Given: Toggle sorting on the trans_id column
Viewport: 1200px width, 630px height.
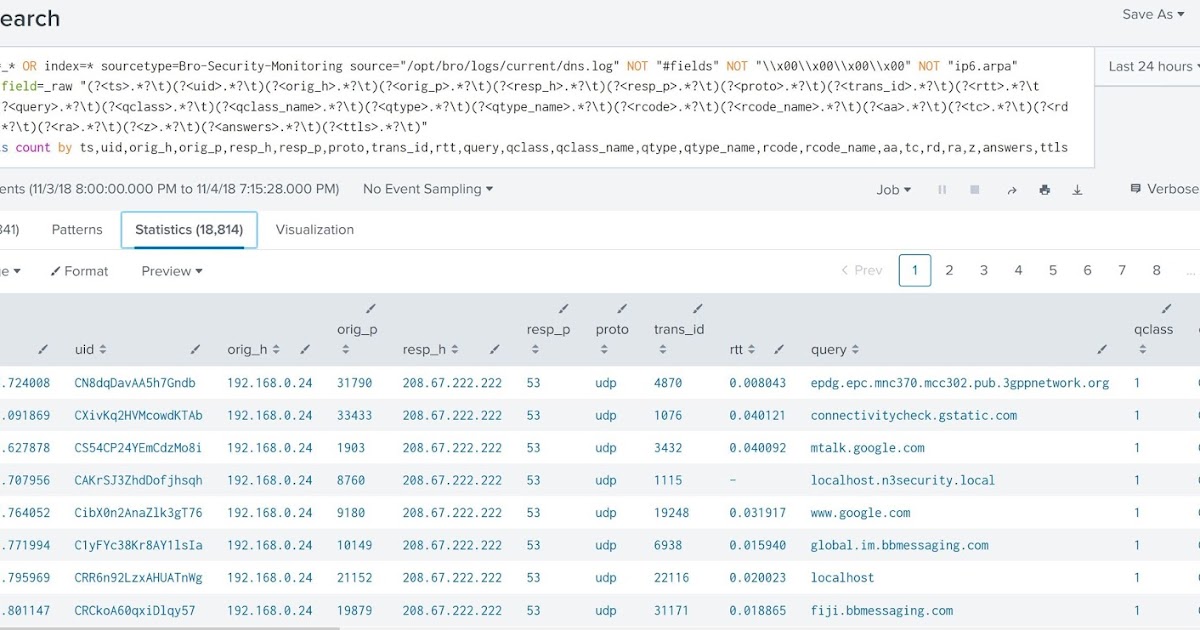Looking at the screenshot, I should [x=661, y=348].
